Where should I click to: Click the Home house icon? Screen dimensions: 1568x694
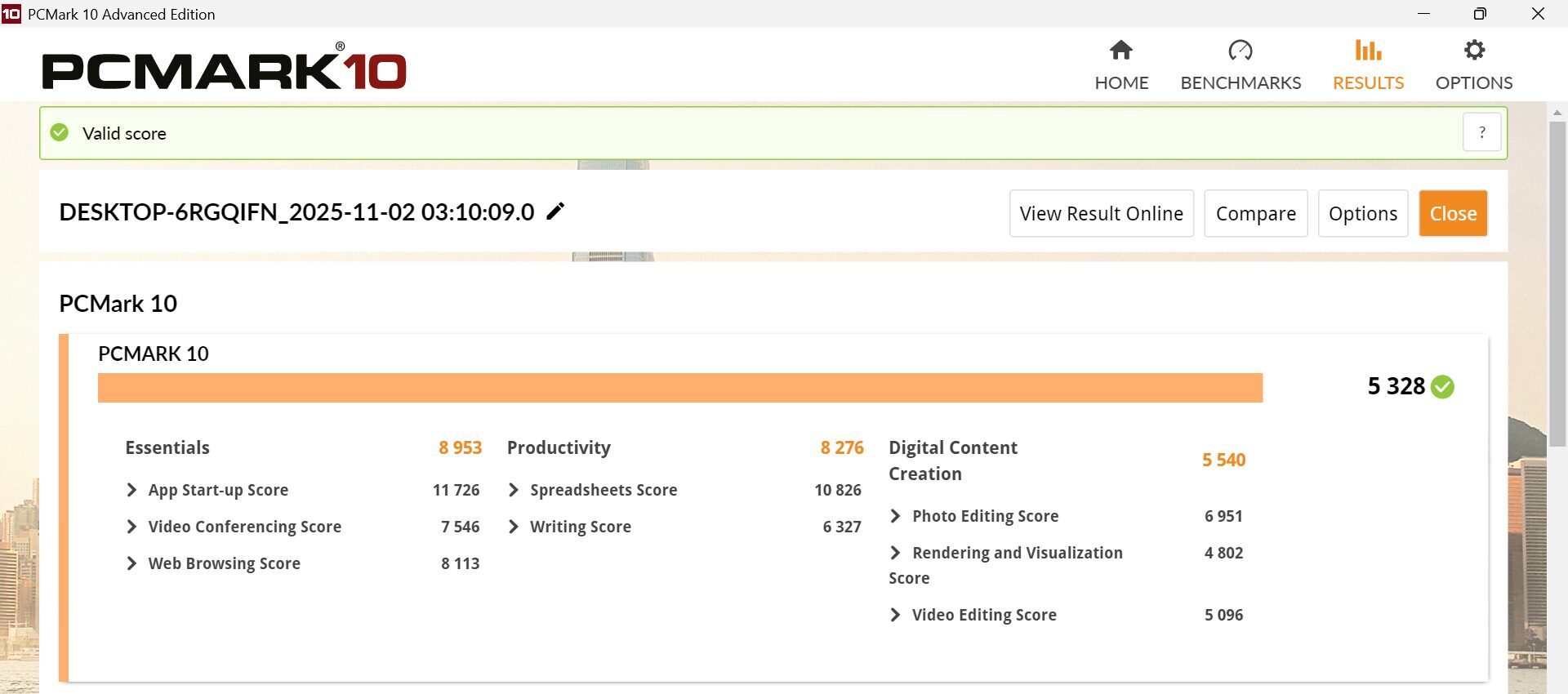pyautogui.click(x=1120, y=51)
